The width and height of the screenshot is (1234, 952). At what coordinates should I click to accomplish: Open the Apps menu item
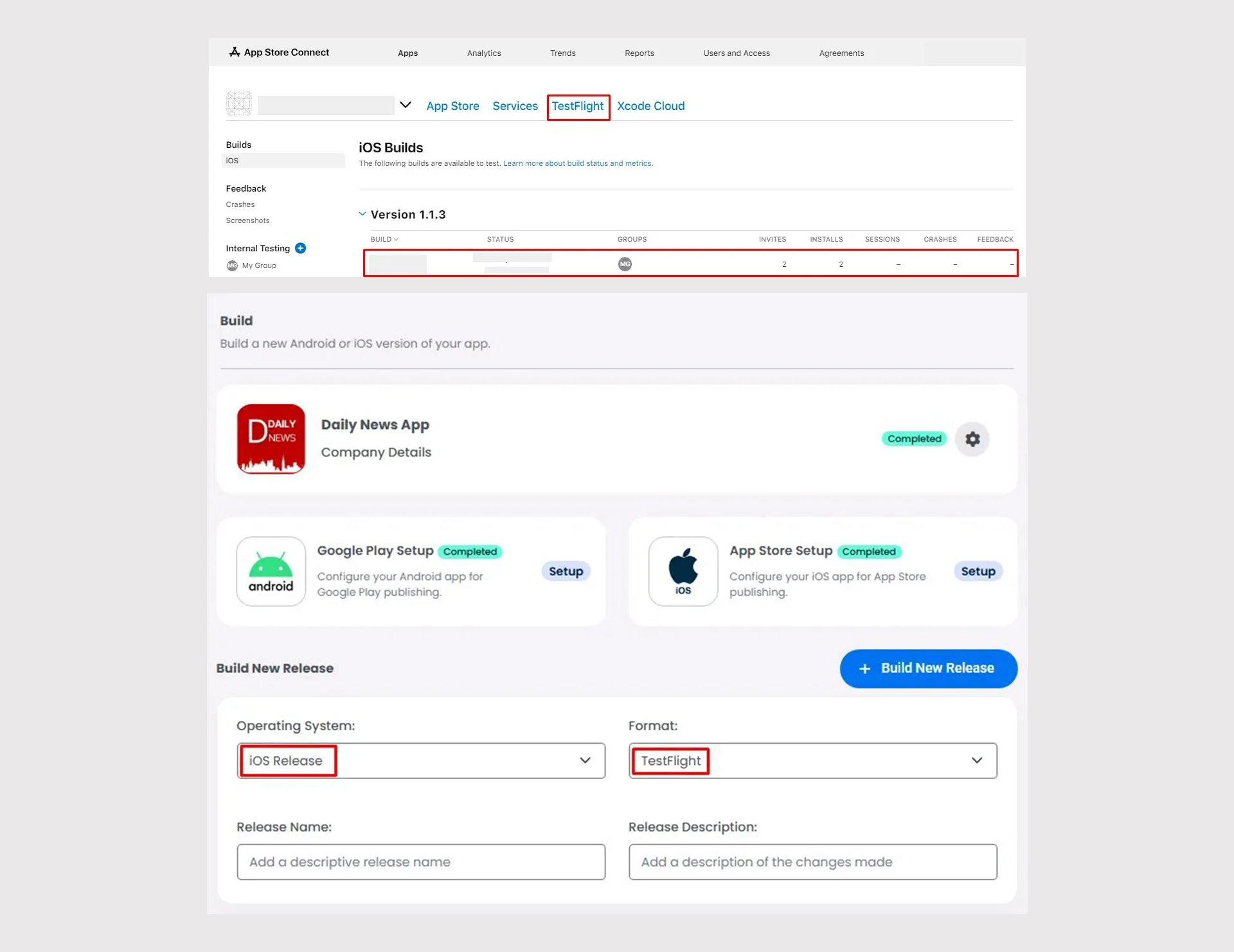(x=407, y=53)
